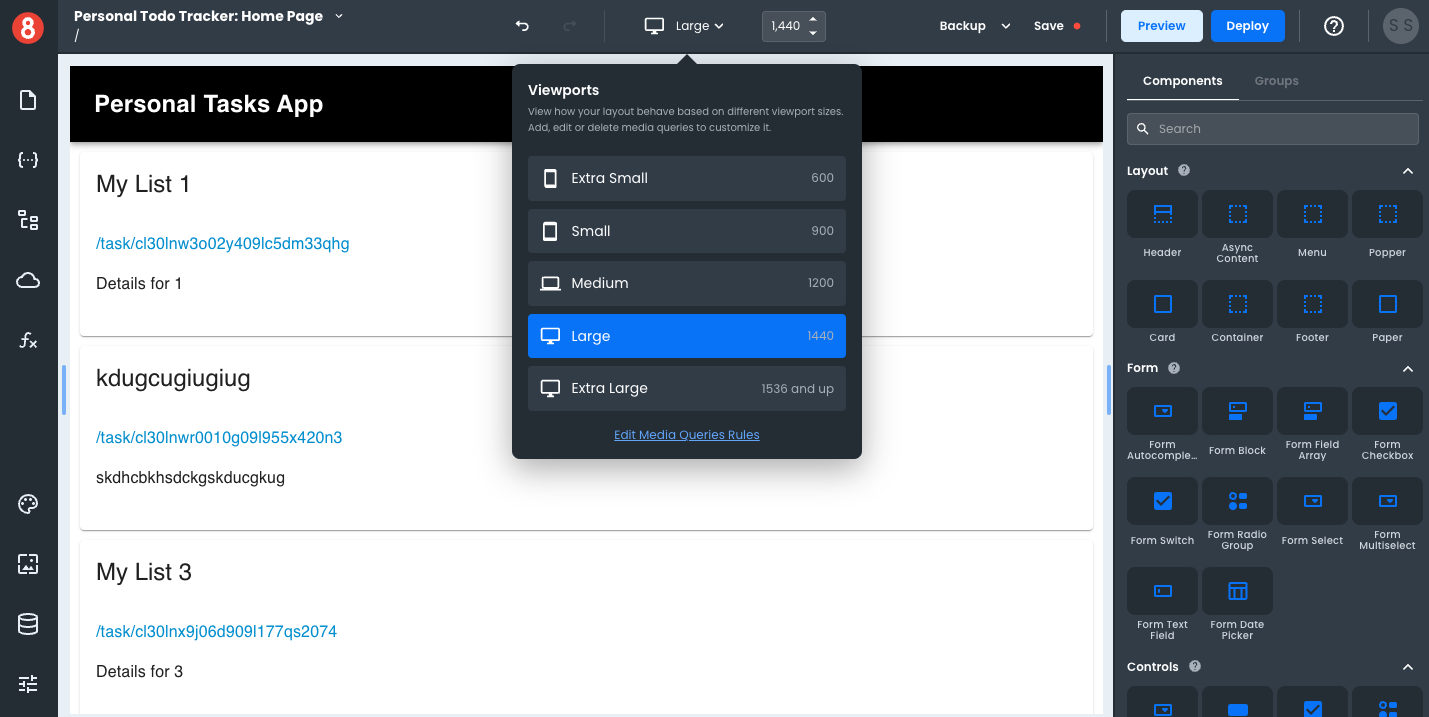The width and height of the screenshot is (1429, 717).
Task: Click the cloud icon in left sidebar
Action: tap(28, 281)
